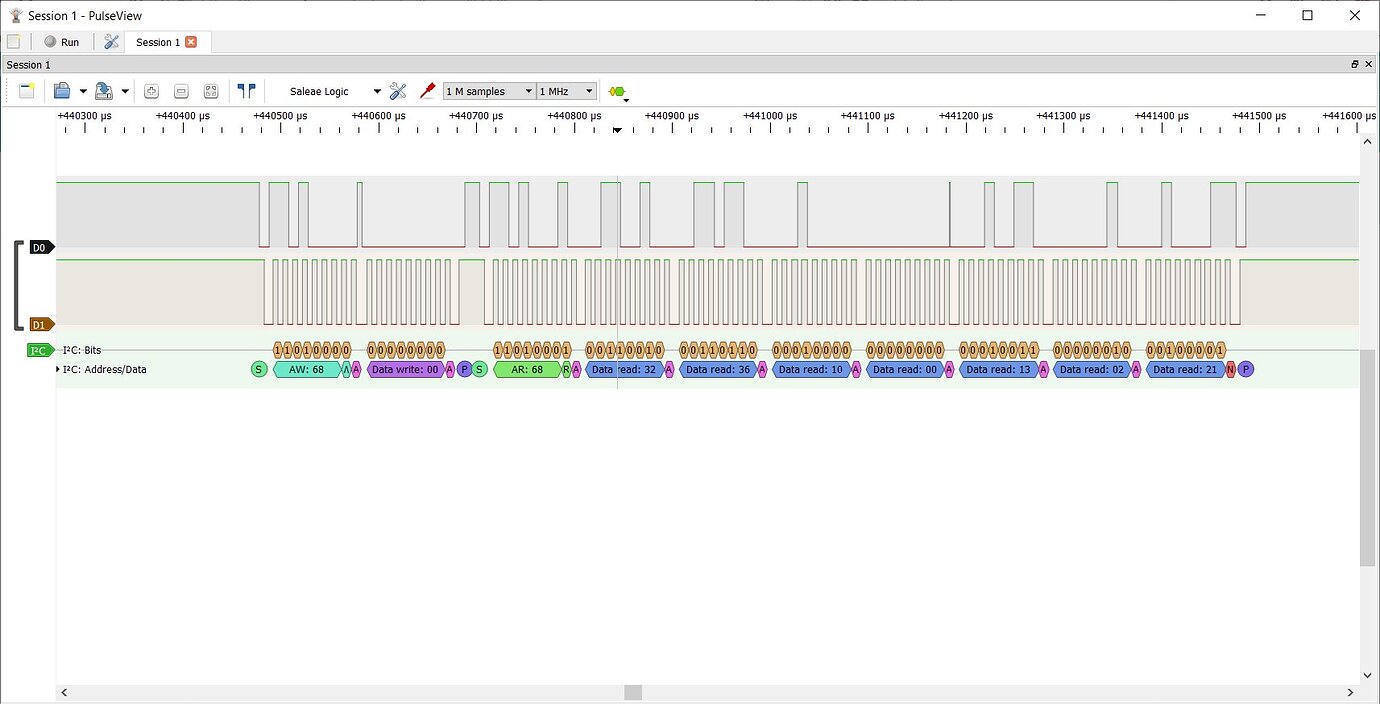Zoom to fit the entire trace
Image resolution: width=1380 pixels, height=704 pixels.
click(211, 90)
